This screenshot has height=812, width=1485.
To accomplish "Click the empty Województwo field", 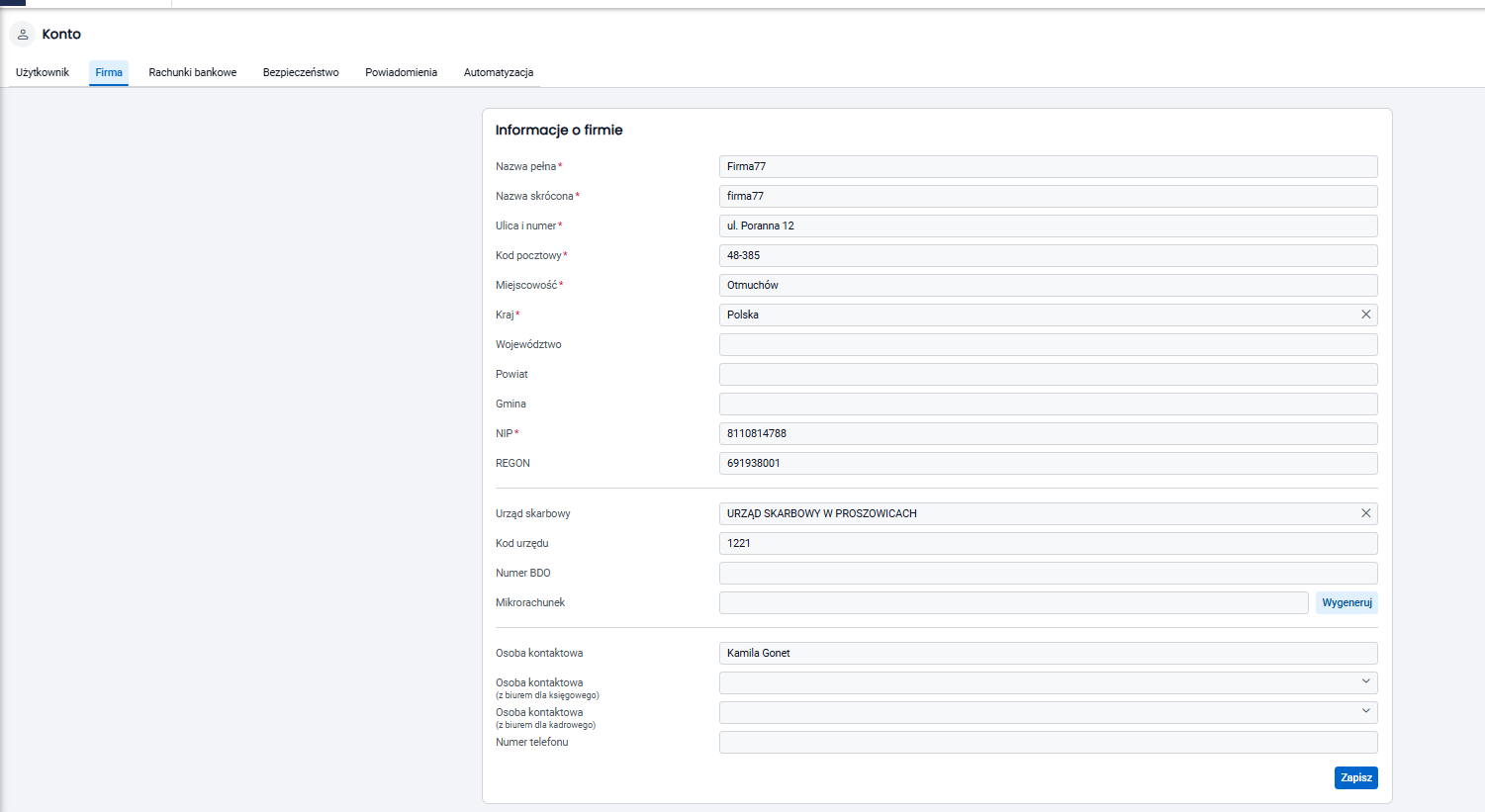I will [x=1049, y=344].
